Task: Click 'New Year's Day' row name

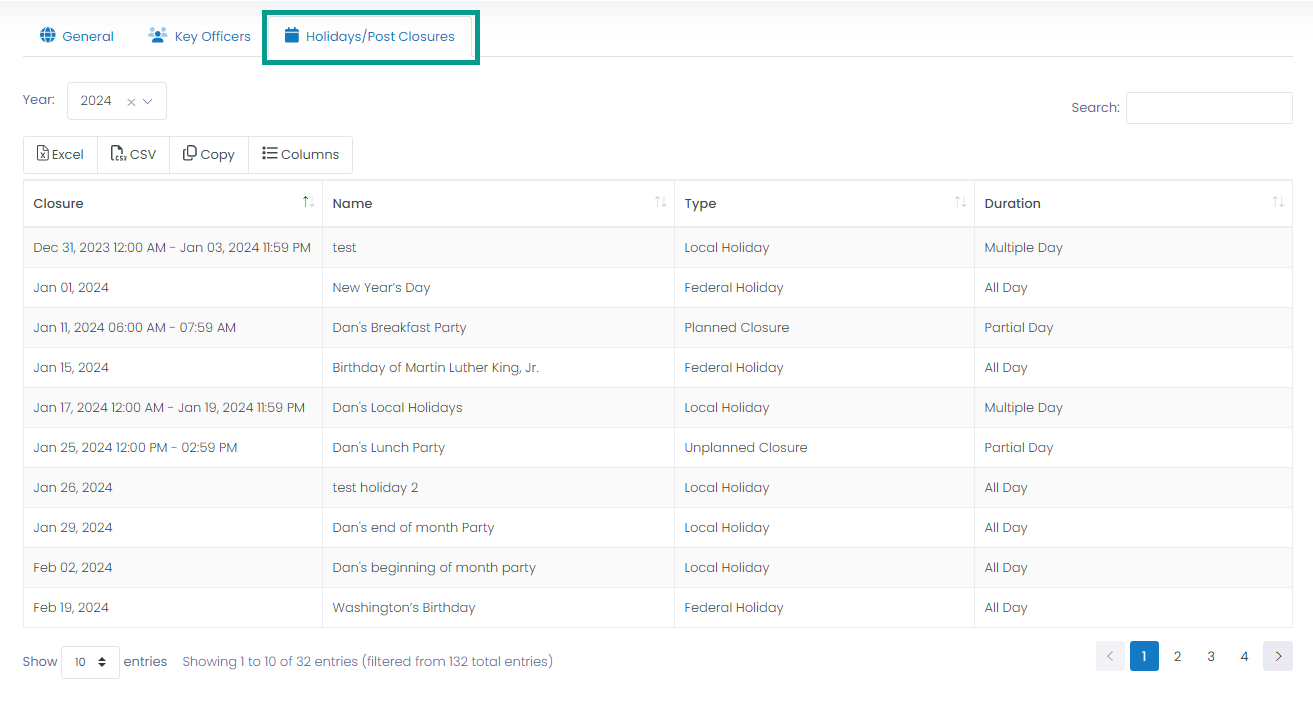Action: 381,287
